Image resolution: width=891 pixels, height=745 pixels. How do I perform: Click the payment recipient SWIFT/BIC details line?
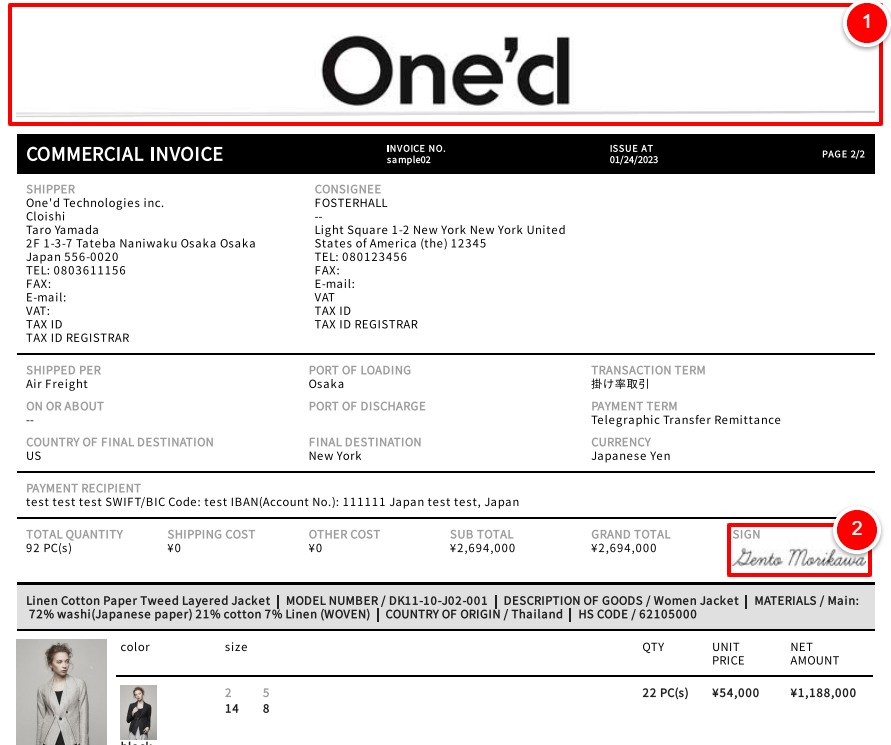click(x=273, y=502)
